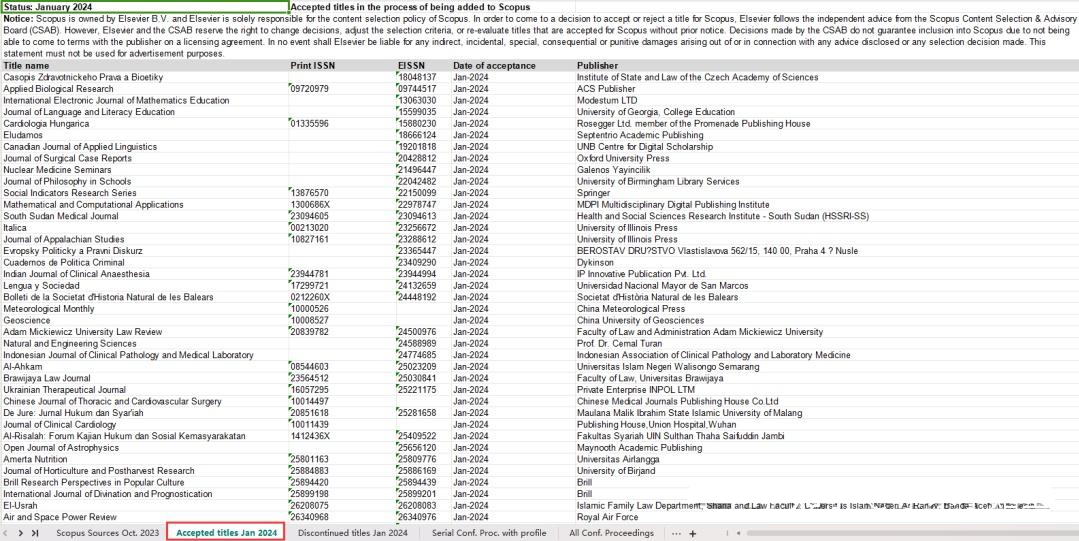This screenshot has height=541, width=1079.
Task: Click the Oxford University Press publisher cell
Action: click(x=623, y=158)
